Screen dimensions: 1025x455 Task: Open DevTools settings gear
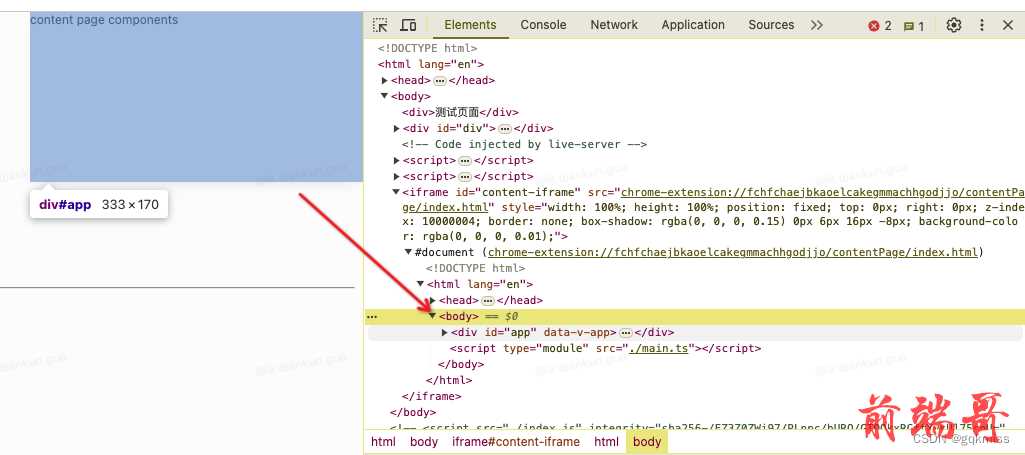(954, 25)
